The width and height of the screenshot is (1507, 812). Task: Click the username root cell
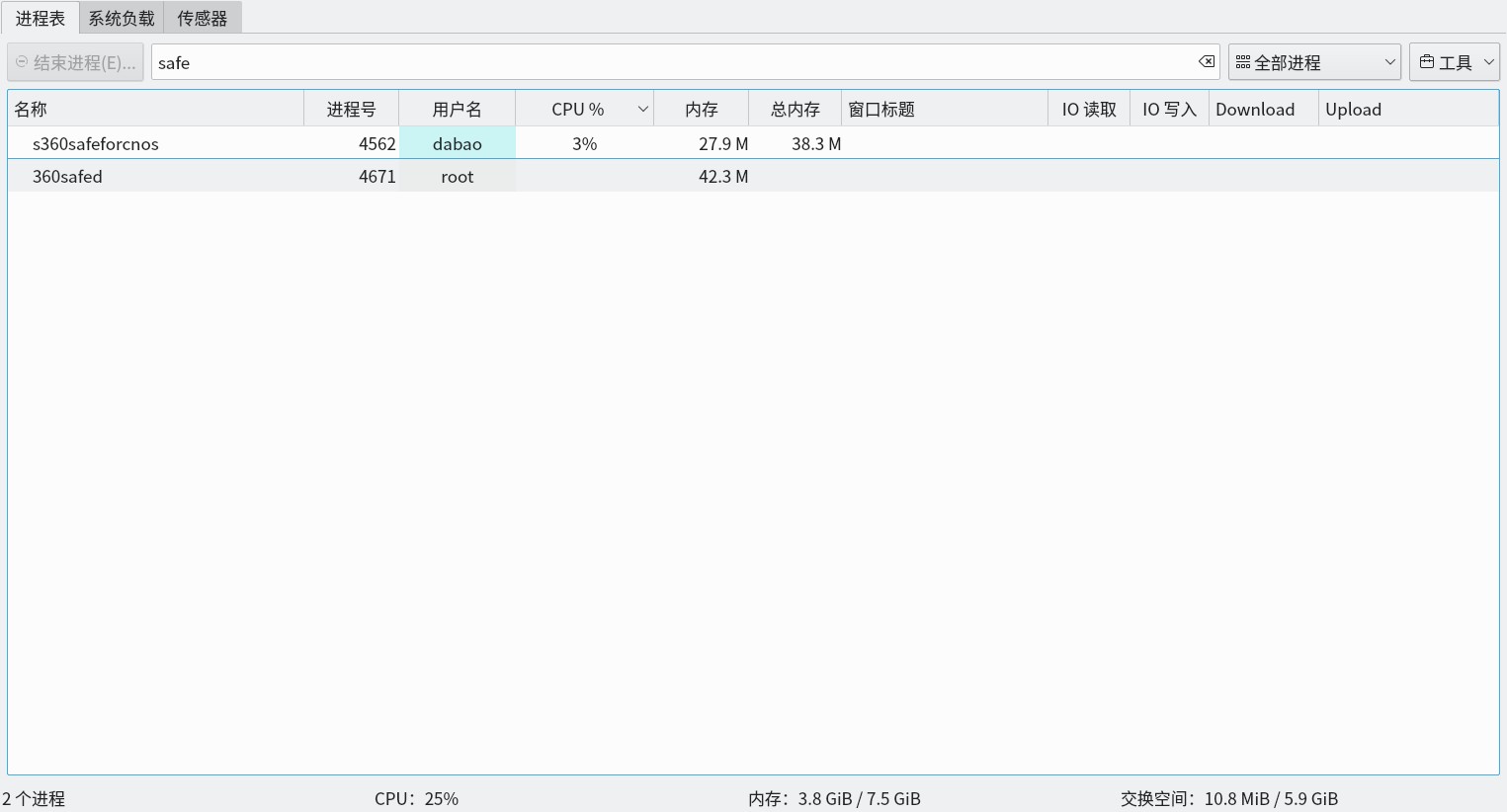(458, 176)
